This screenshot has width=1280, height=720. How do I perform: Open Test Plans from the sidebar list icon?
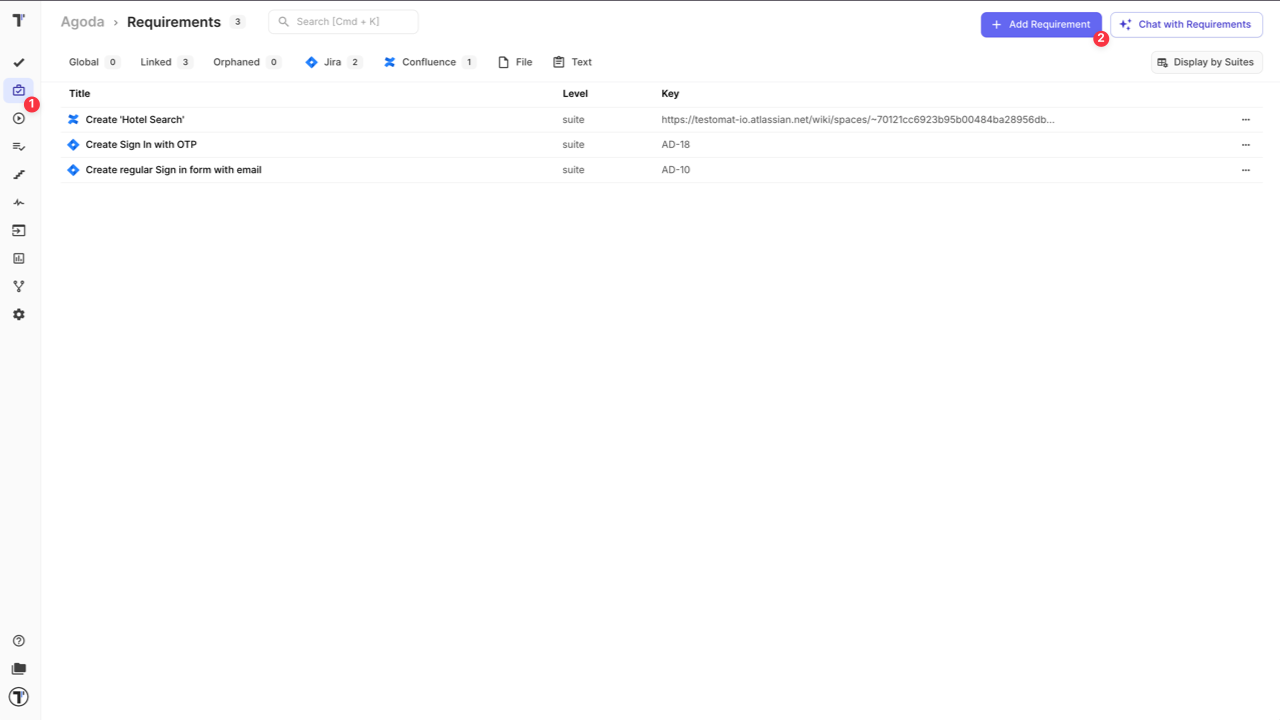tap(18, 146)
